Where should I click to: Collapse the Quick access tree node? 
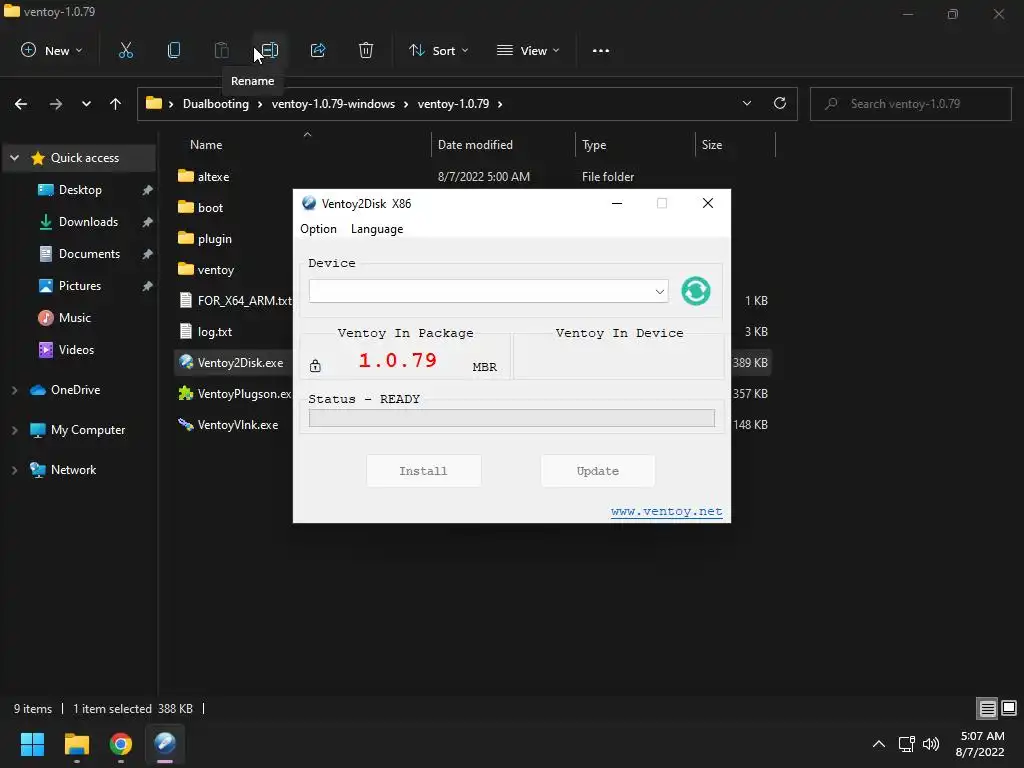click(x=14, y=158)
